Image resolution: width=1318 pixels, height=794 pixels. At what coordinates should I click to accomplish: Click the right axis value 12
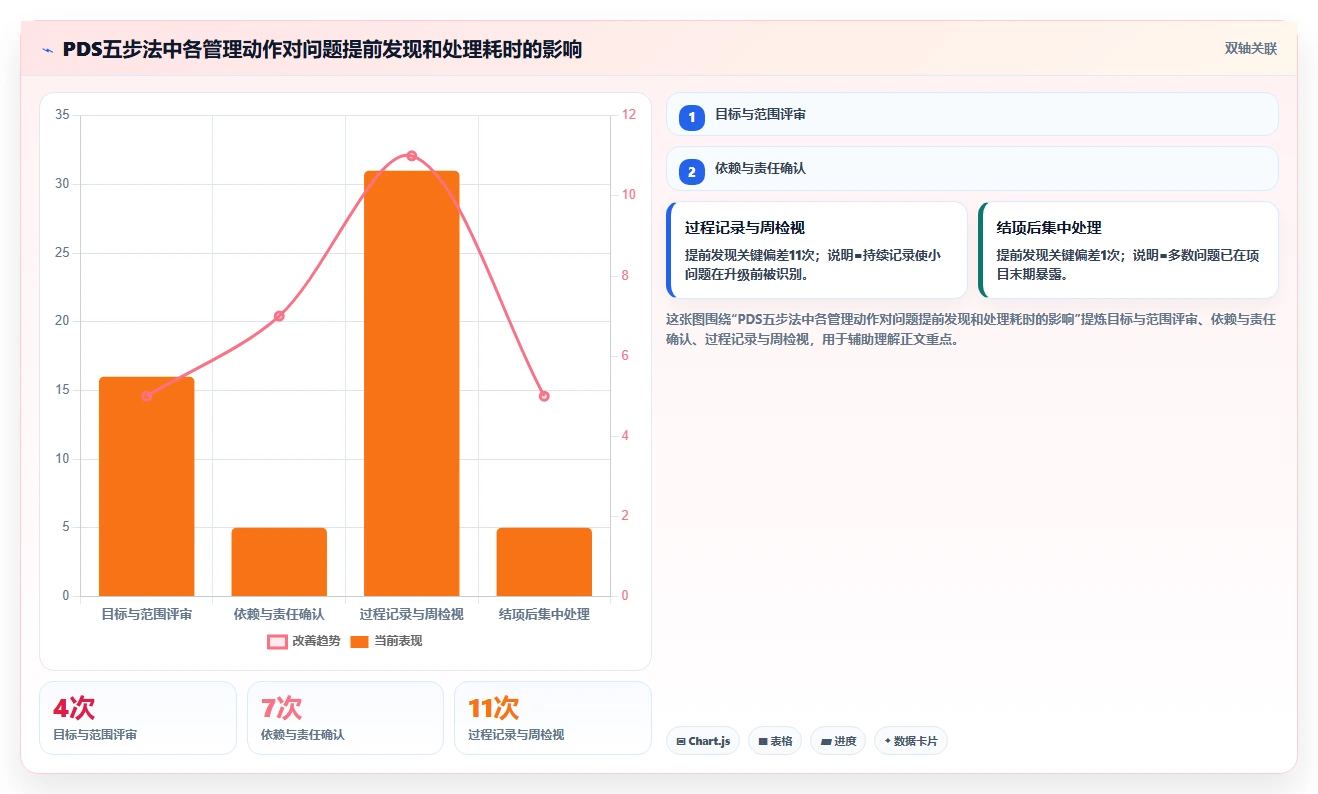click(x=629, y=115)
